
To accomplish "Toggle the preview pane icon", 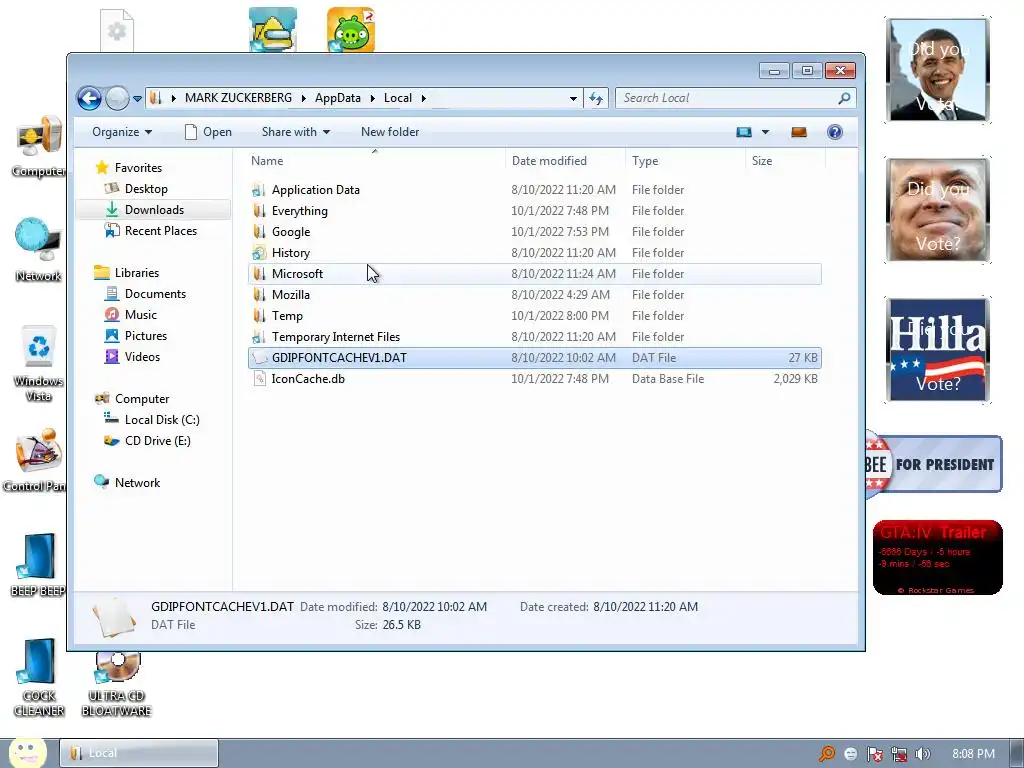I will (x=799, y=132).
